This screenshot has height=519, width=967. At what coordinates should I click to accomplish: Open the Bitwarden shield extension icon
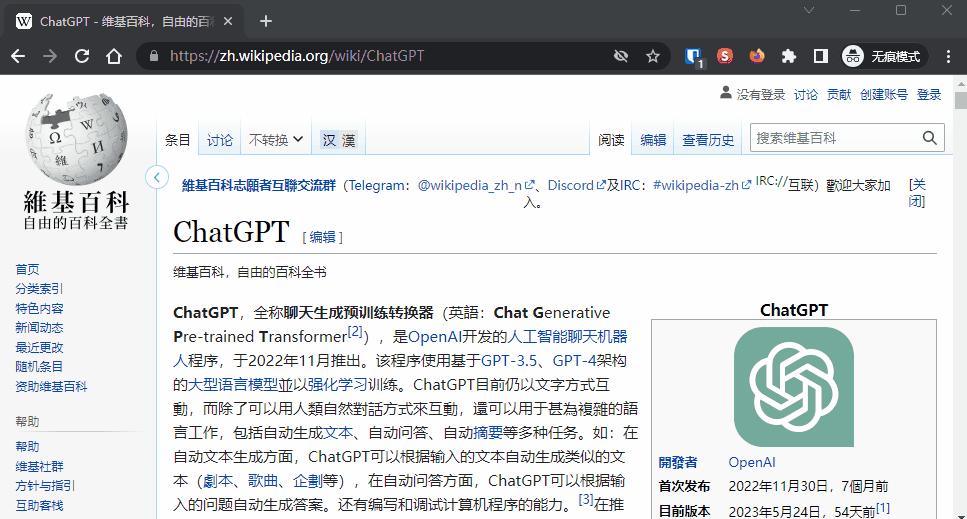(694, 57)
